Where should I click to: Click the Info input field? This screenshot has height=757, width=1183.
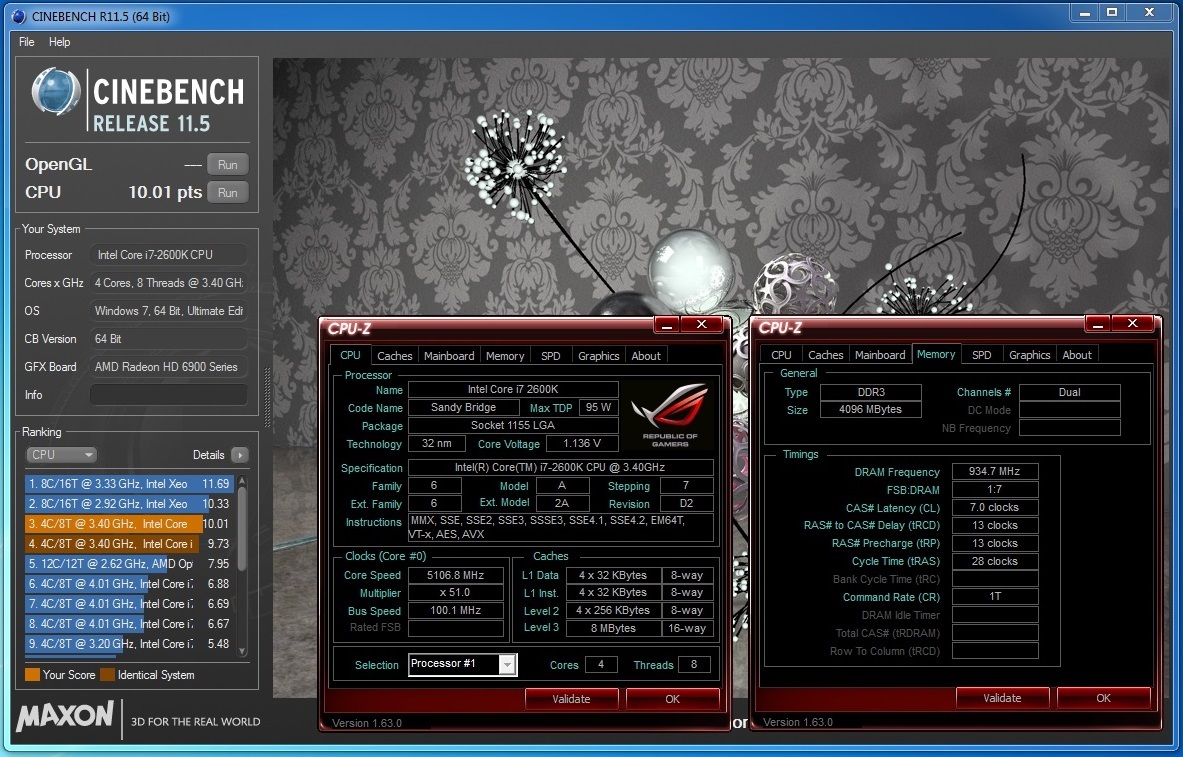tap(168, 395)
